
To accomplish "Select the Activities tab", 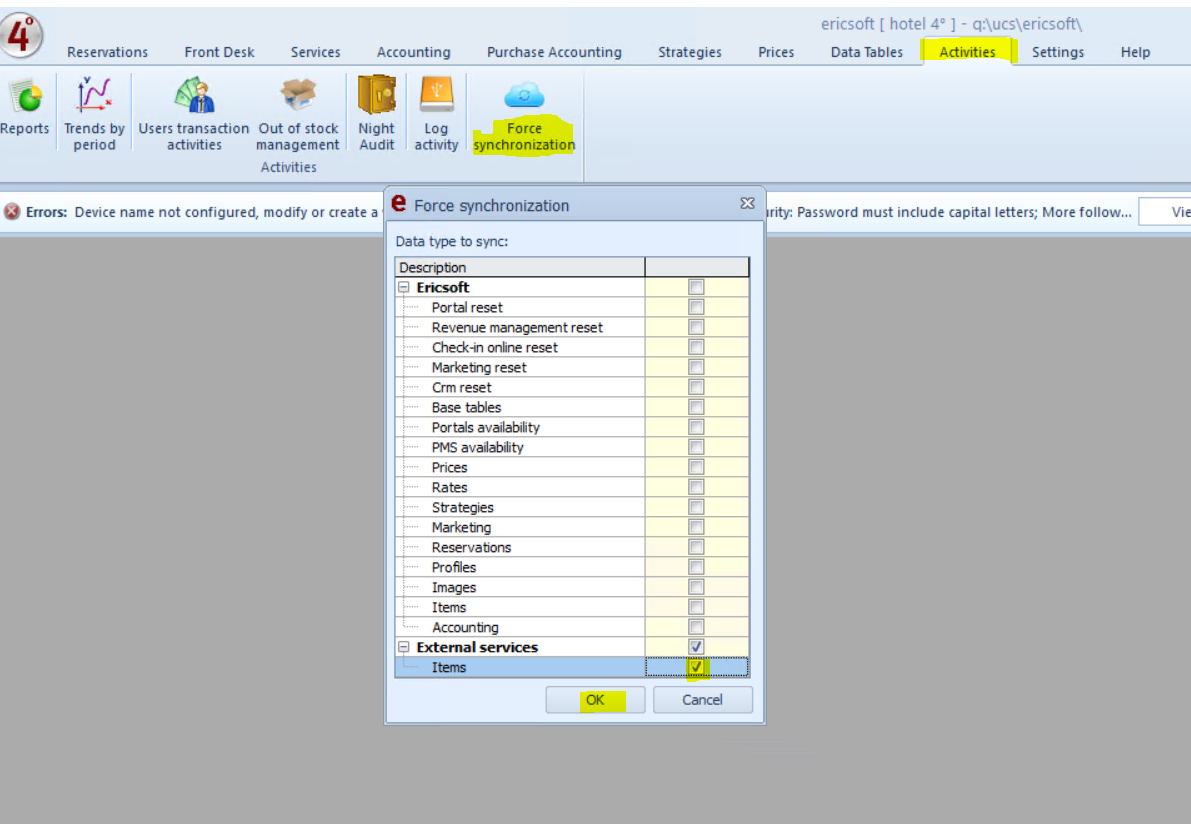I will click(967, 52).
